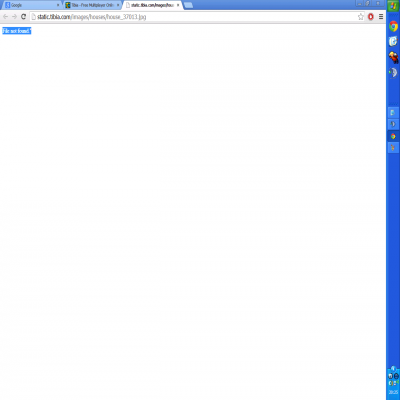
Task: Click the forward navigation arrow
Action: pos(14,17)
